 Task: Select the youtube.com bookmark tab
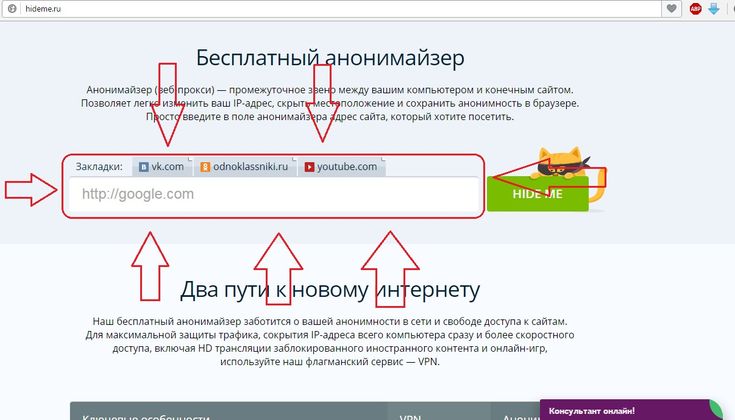[341, 167]
